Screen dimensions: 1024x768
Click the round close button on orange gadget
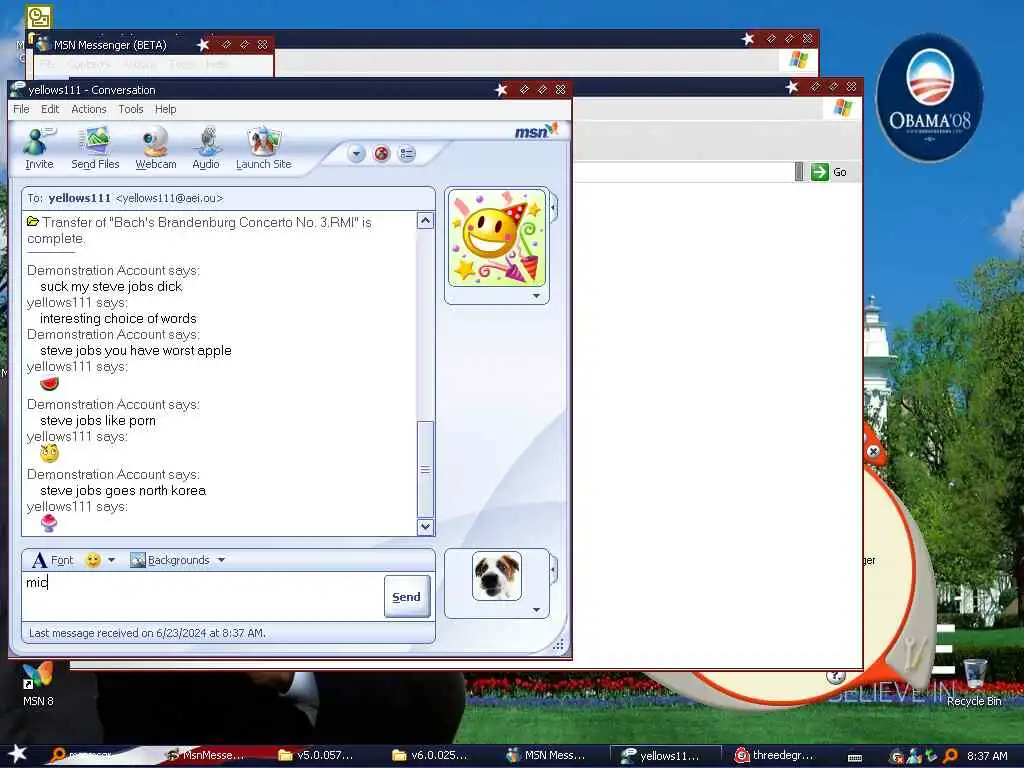pyautogui.click(x=873, y=451)
